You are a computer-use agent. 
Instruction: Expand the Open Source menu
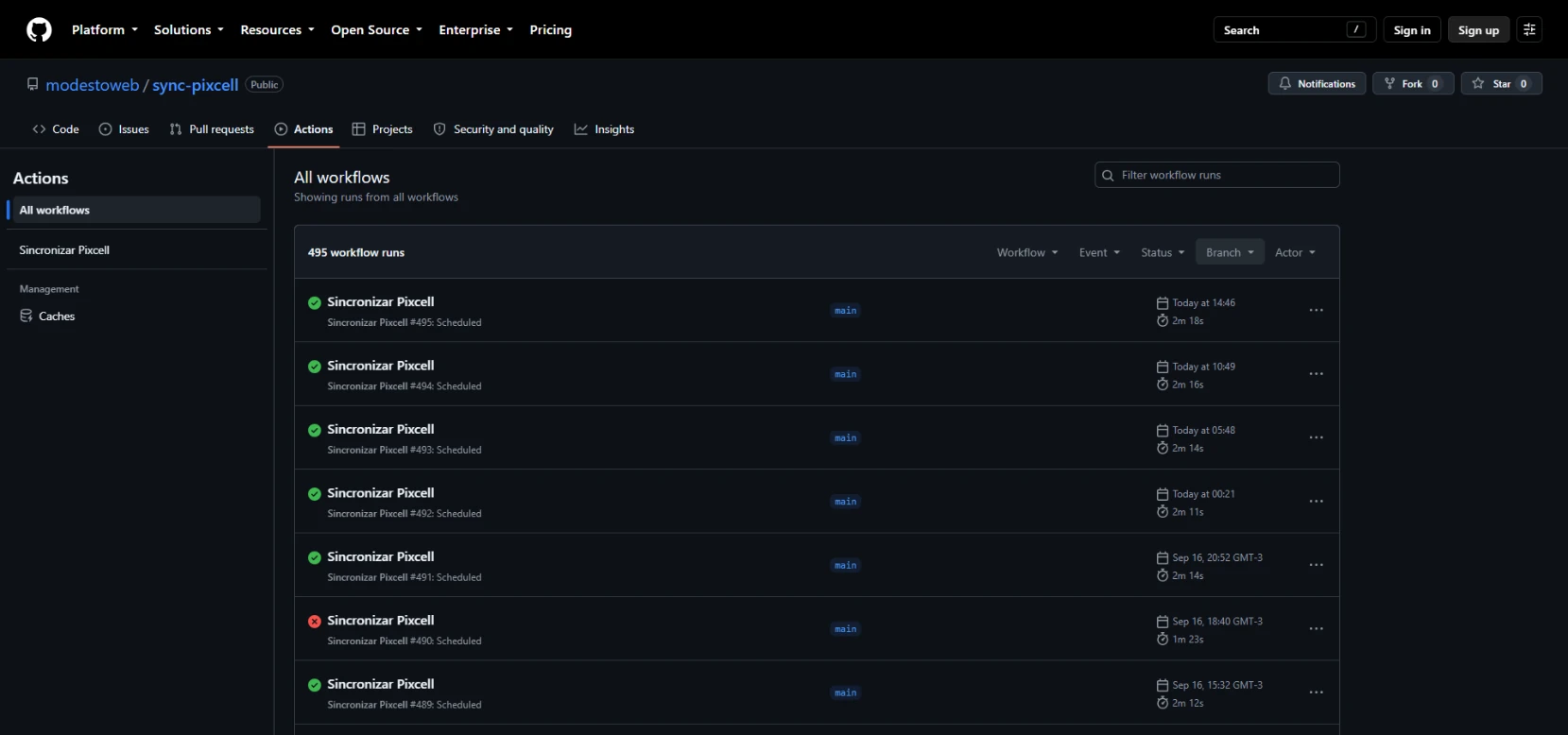coord(377,30)
